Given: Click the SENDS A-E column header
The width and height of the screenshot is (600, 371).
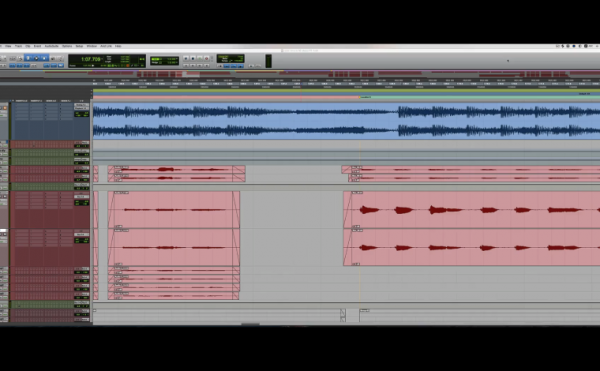Looking at the screenshot, I should click(51, 101).
